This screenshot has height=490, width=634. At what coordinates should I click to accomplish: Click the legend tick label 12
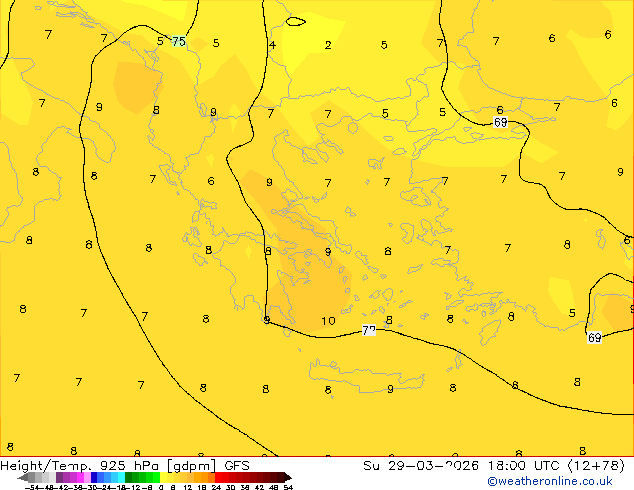pyautogui.click(x=188, y=487)
